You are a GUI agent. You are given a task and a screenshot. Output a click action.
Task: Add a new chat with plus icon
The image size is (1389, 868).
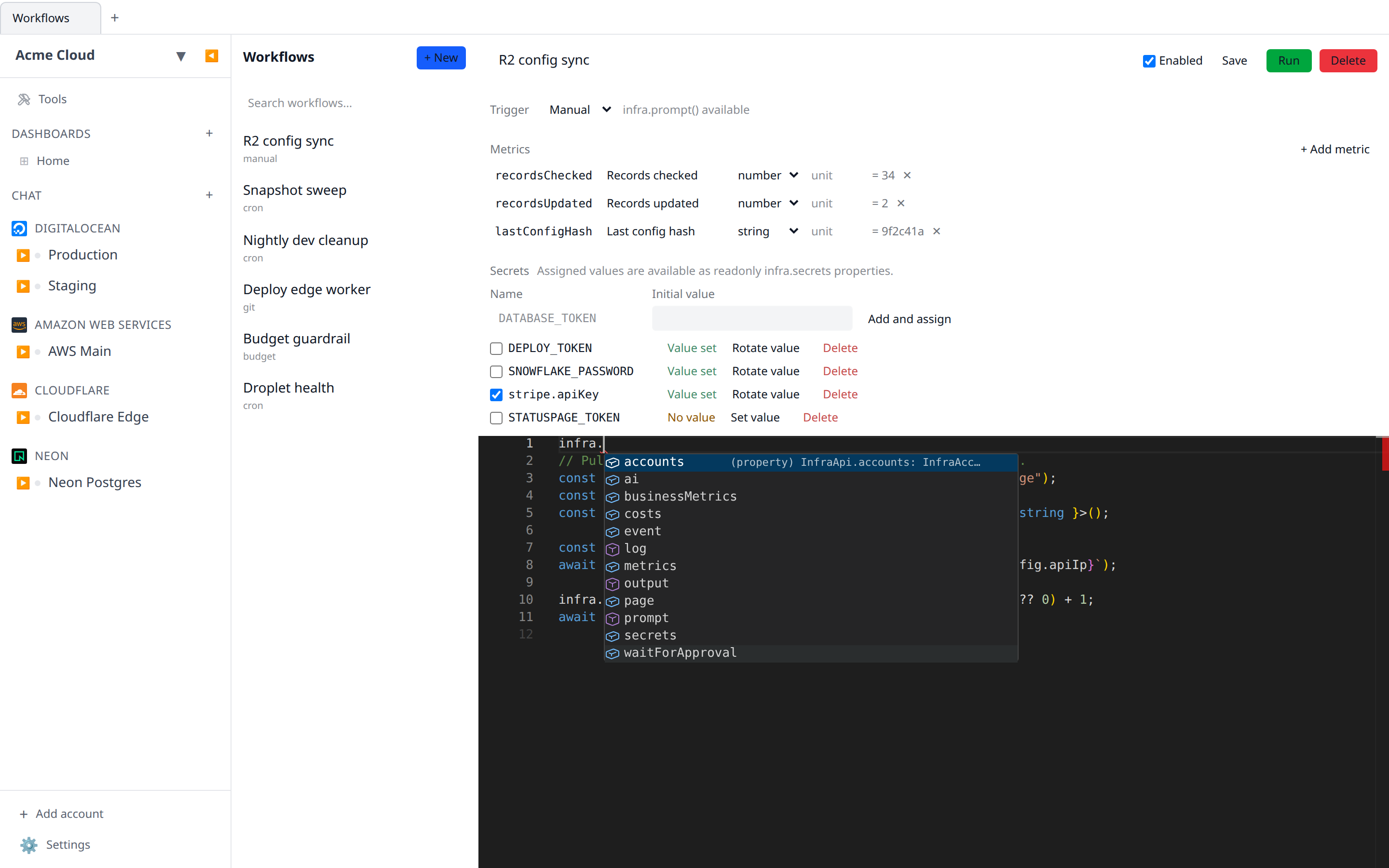[x=209, y=195]
